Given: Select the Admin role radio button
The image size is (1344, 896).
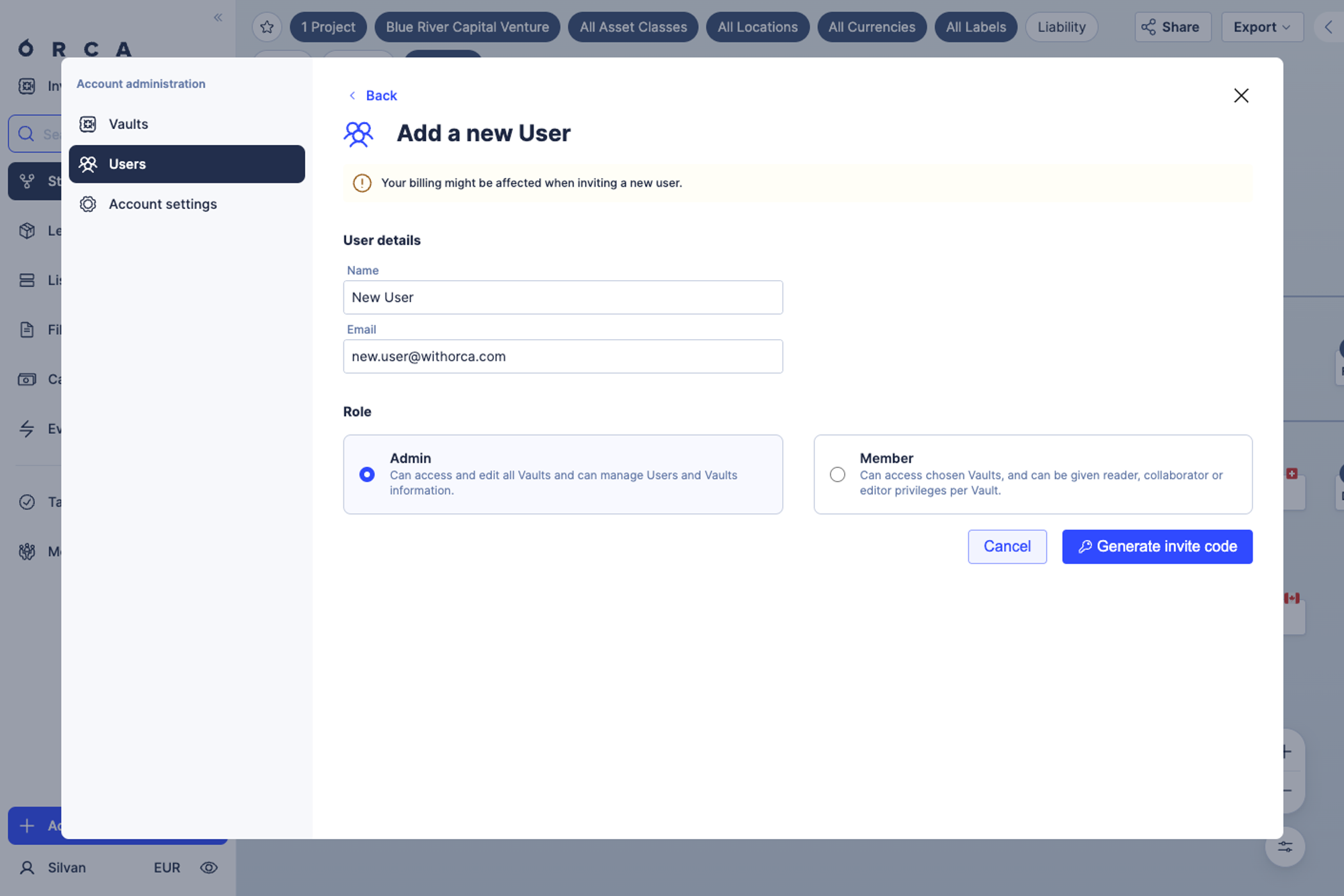Looking at the screenshot, I should click(367, 473).
